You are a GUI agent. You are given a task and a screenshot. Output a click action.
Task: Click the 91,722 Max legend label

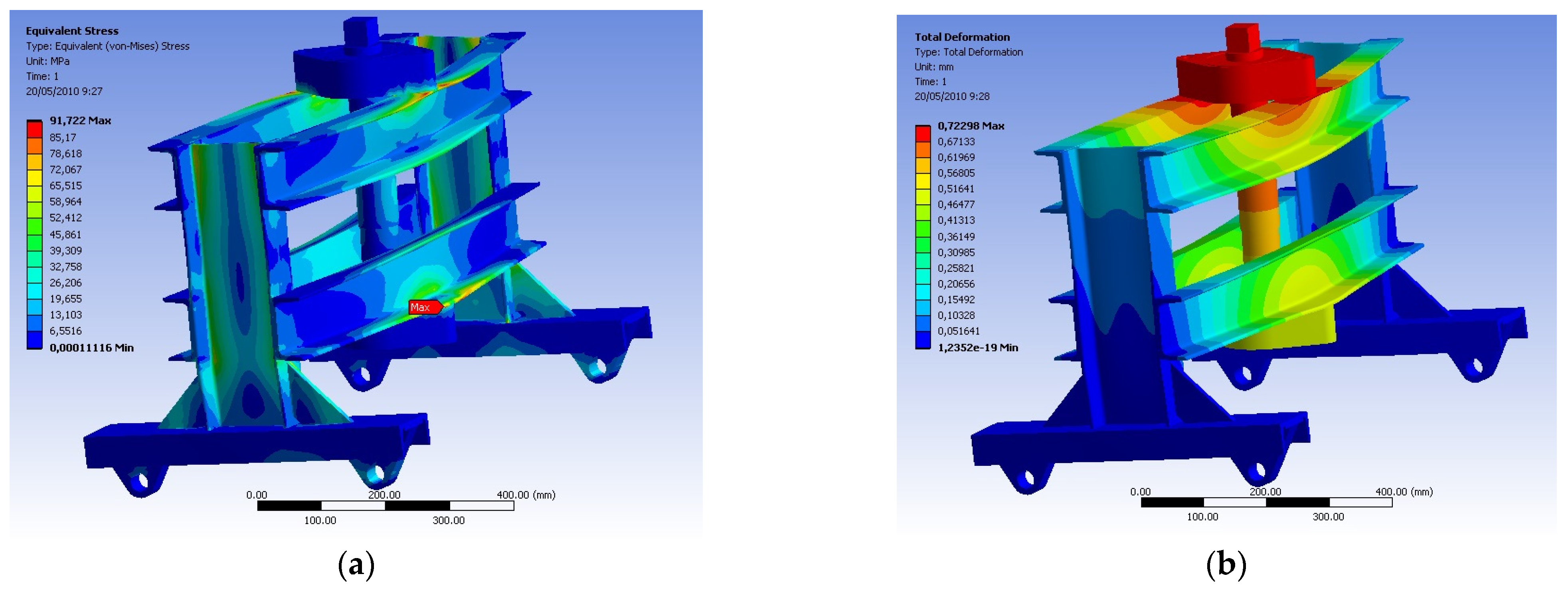coord(80,121)
